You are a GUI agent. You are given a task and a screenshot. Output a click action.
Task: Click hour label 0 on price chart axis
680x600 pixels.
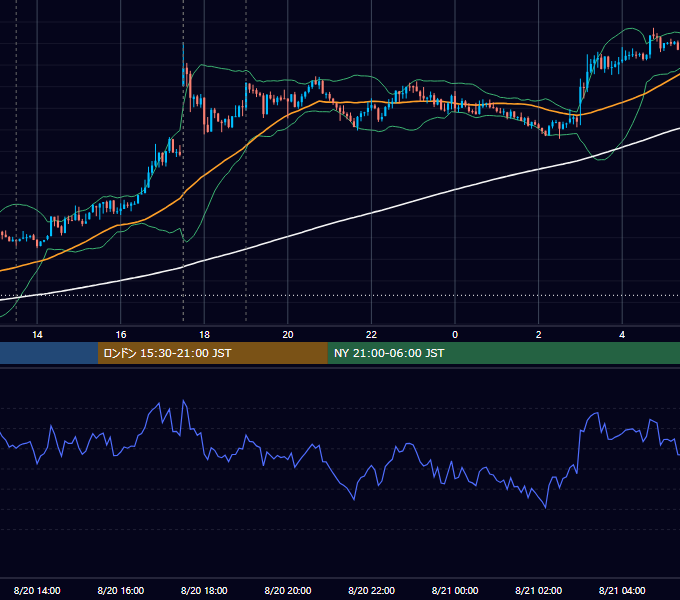(x=455, y=335)
